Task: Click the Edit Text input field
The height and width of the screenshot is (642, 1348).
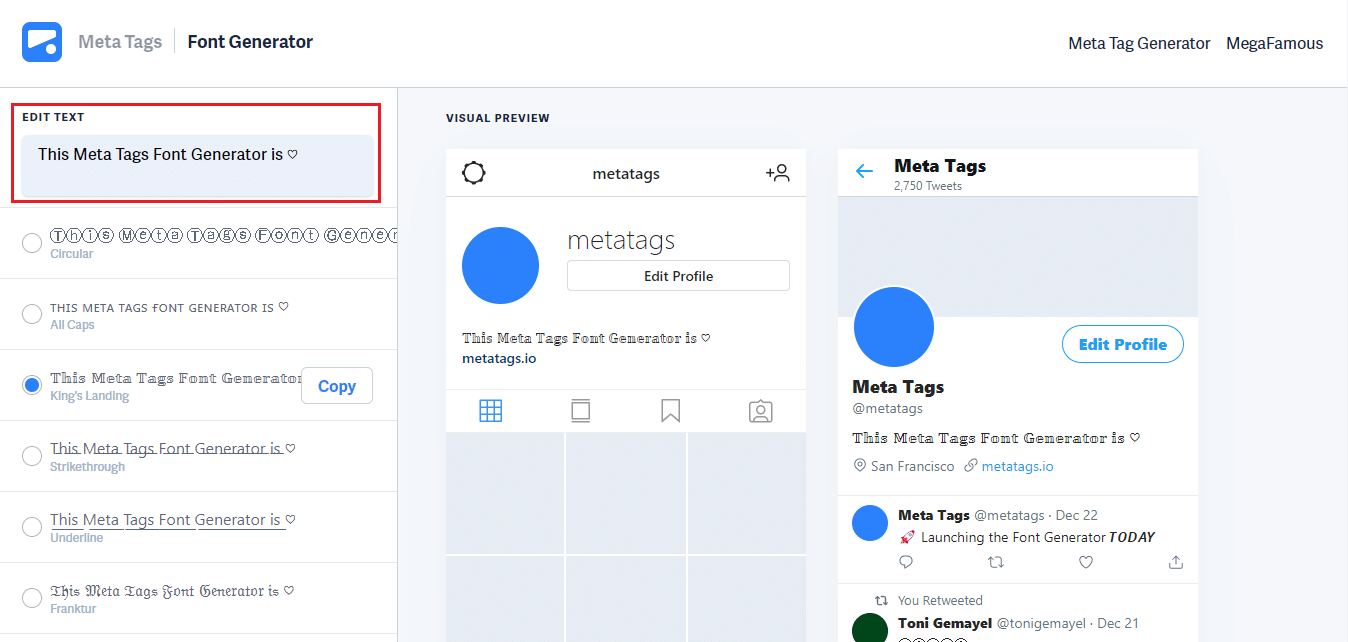Action: point(198,165)
